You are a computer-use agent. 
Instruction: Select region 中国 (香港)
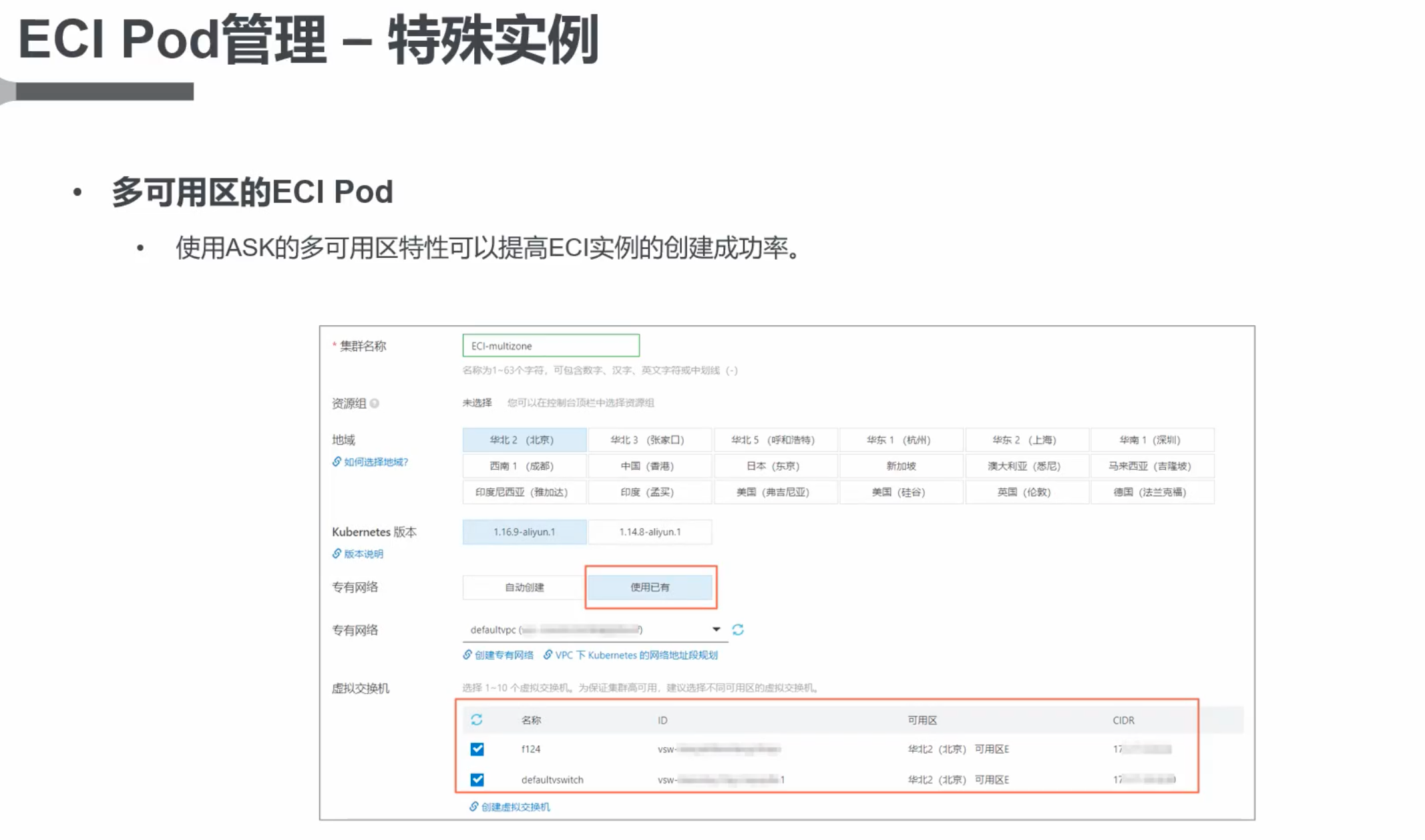(x=649, y=466)
